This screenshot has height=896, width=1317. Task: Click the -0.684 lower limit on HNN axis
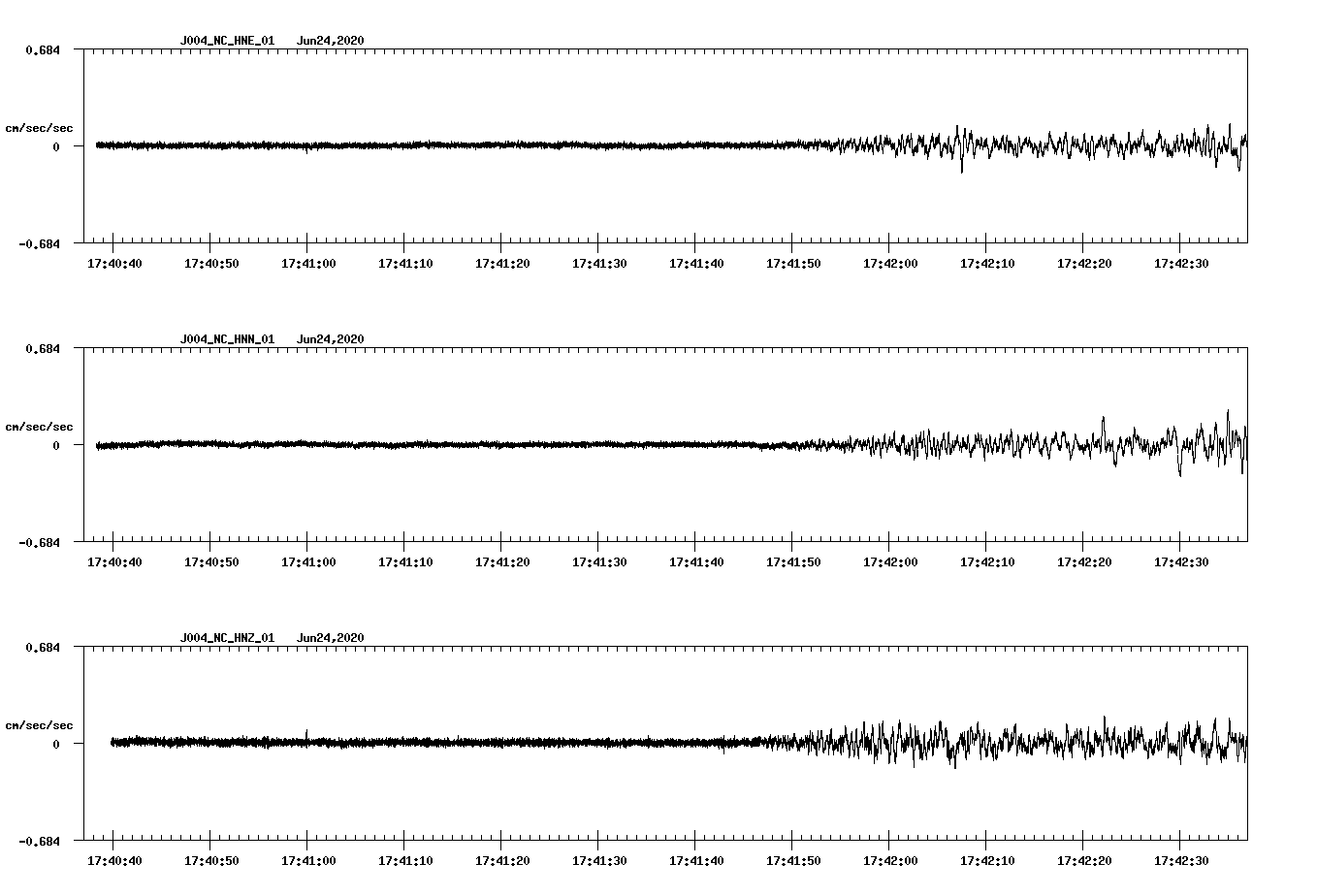point(39,542)
